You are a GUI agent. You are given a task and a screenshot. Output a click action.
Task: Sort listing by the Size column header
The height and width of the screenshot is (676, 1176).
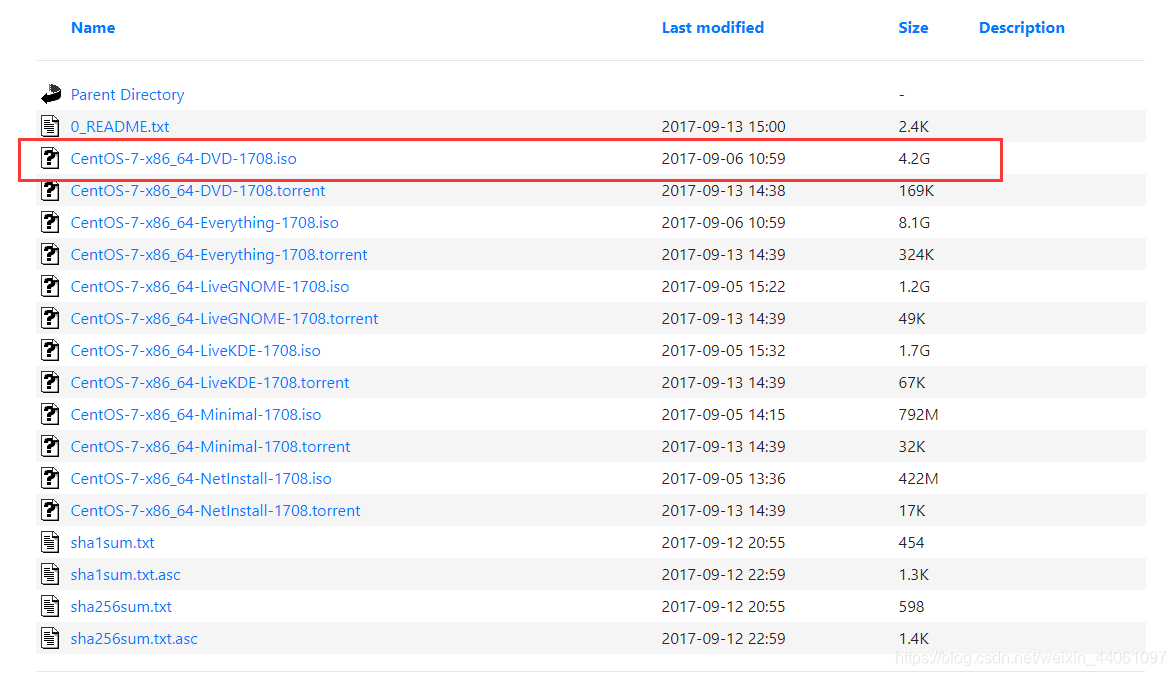click(x=913, y=28)
